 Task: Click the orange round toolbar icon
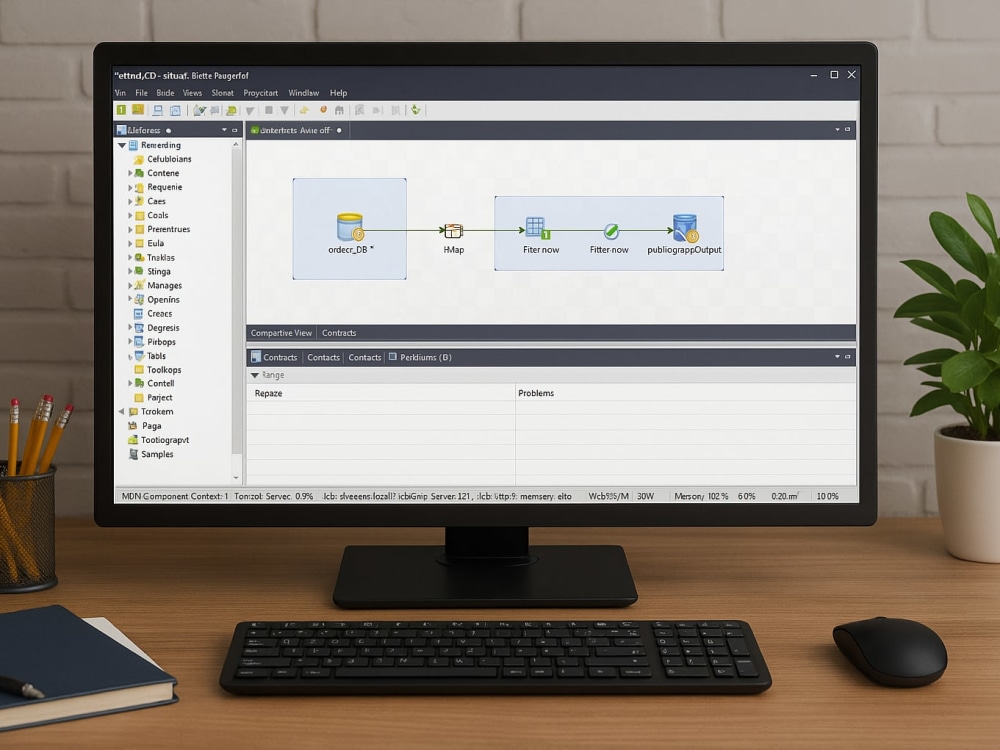coord(323,110)
